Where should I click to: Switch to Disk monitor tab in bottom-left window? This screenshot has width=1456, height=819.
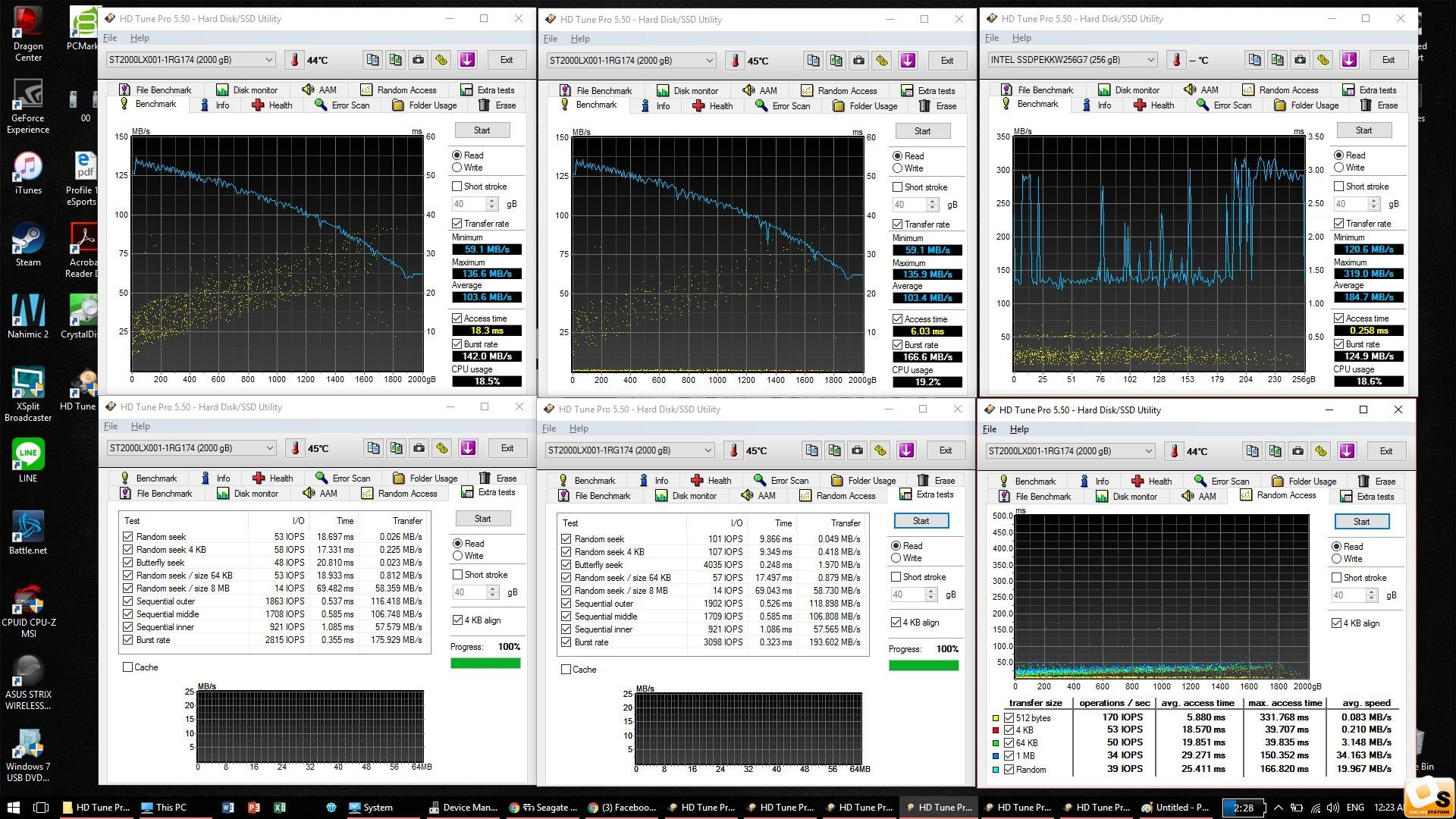click(x=248, y=494)
